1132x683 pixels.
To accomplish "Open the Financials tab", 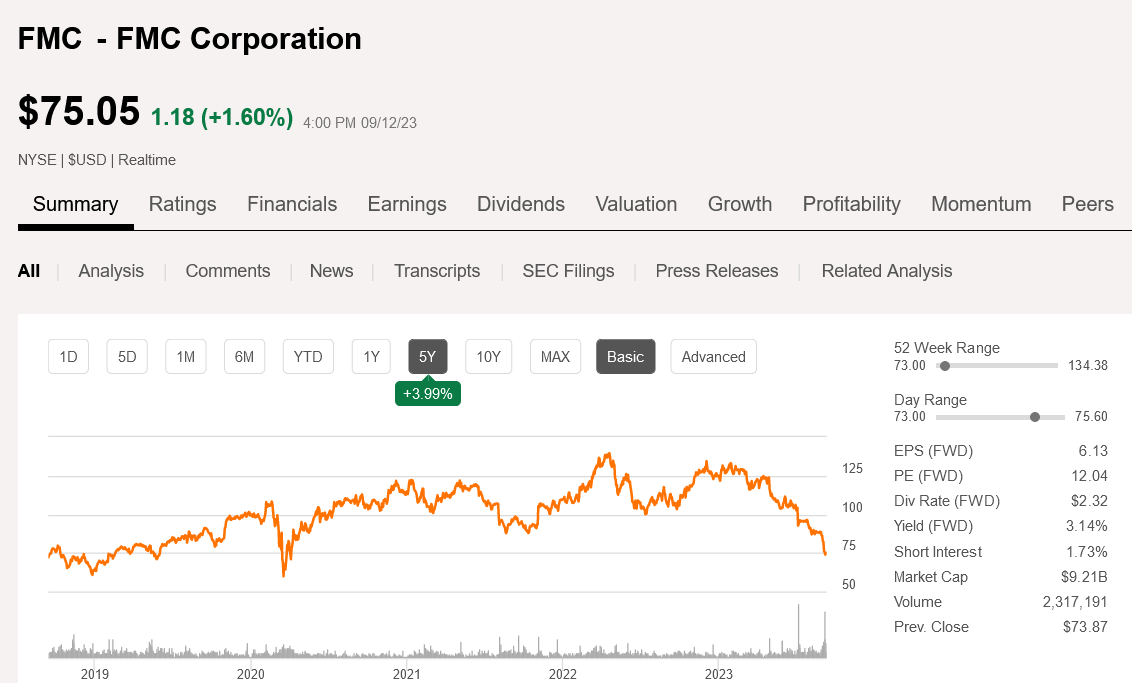I will 291,204.
